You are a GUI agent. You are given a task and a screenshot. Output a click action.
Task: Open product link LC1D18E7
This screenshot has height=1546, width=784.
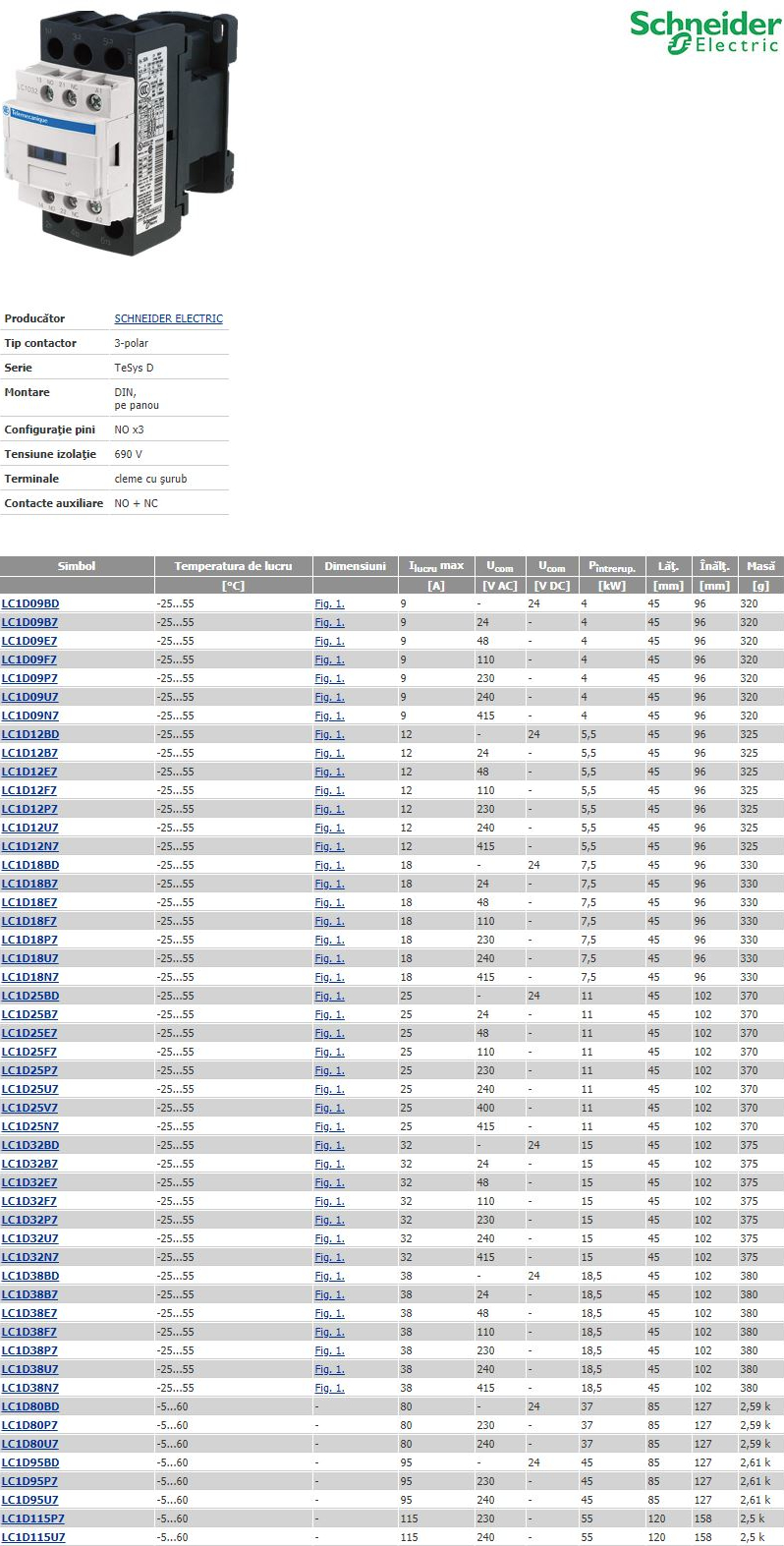coord(29,902)
